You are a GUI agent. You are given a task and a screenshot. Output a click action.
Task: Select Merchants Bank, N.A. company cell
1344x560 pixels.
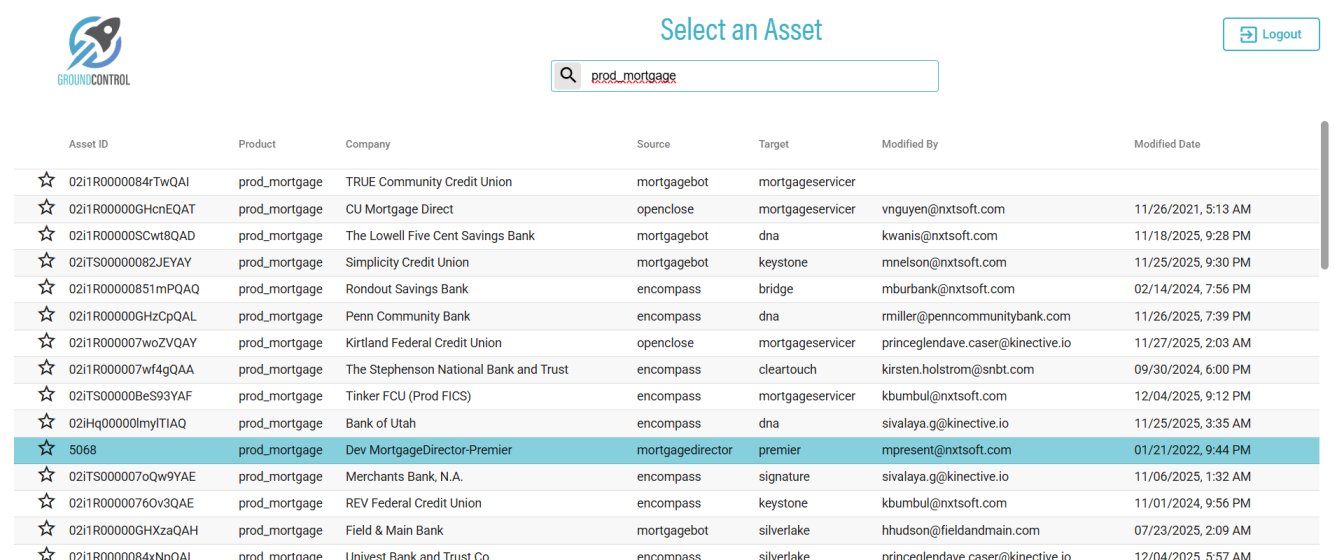(405, 477)
